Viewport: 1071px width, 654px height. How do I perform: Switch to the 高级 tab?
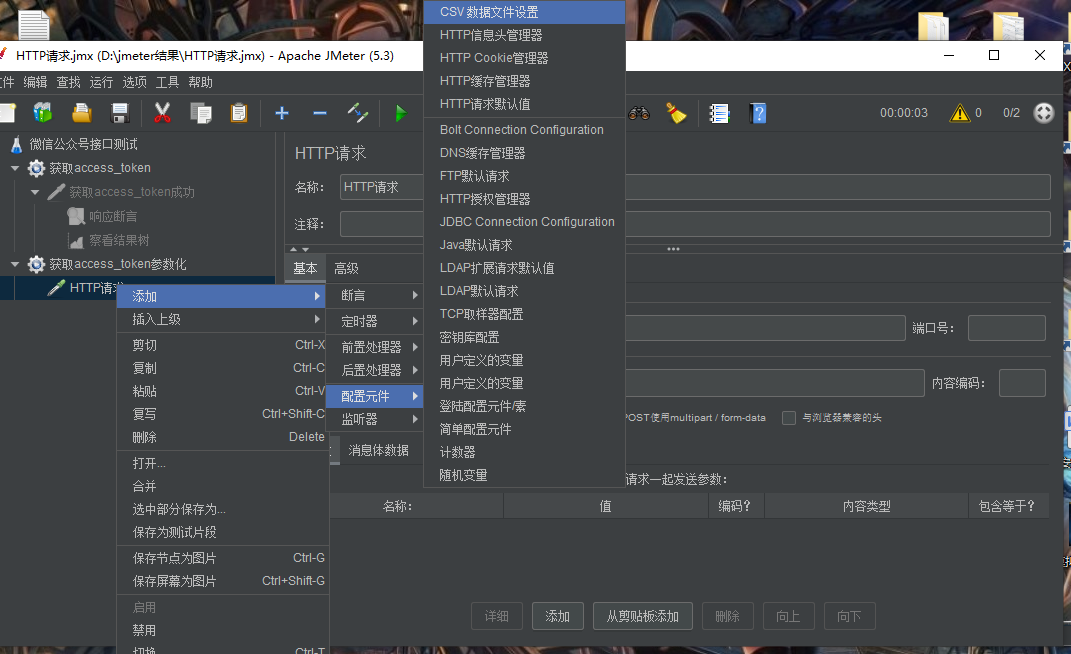(346, 269)
